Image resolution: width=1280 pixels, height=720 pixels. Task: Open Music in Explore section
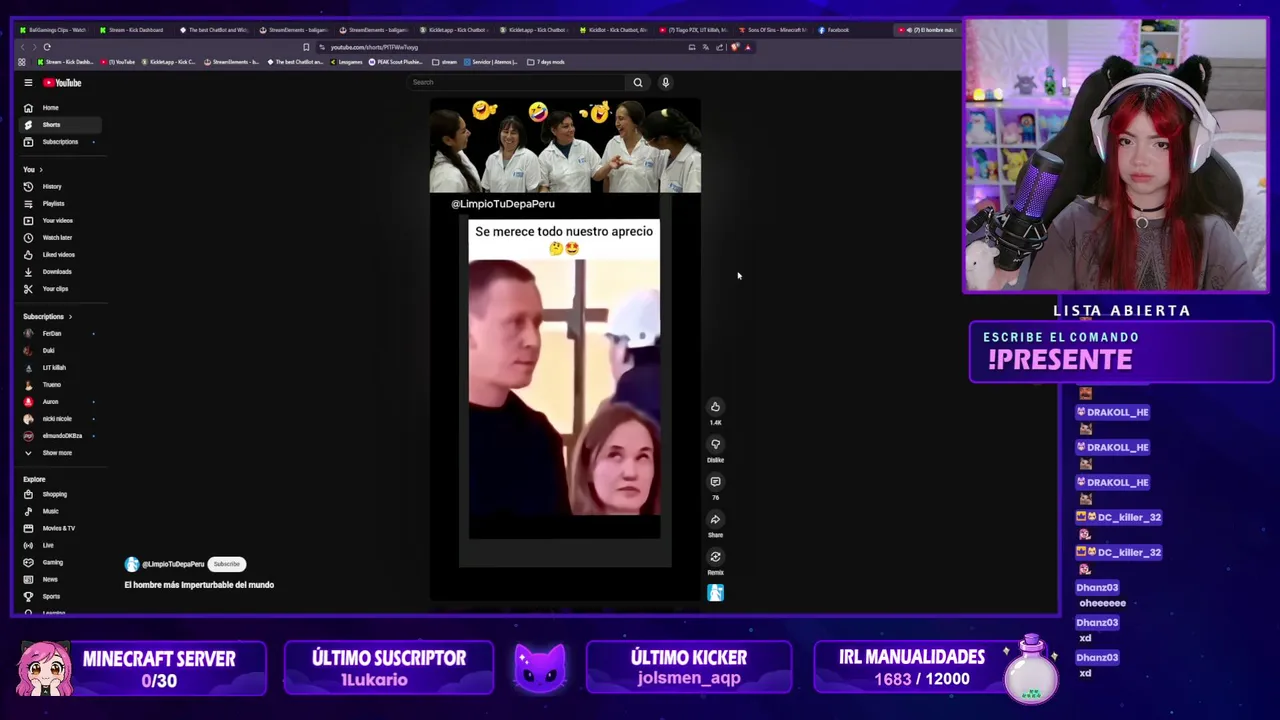coord(59,512)
